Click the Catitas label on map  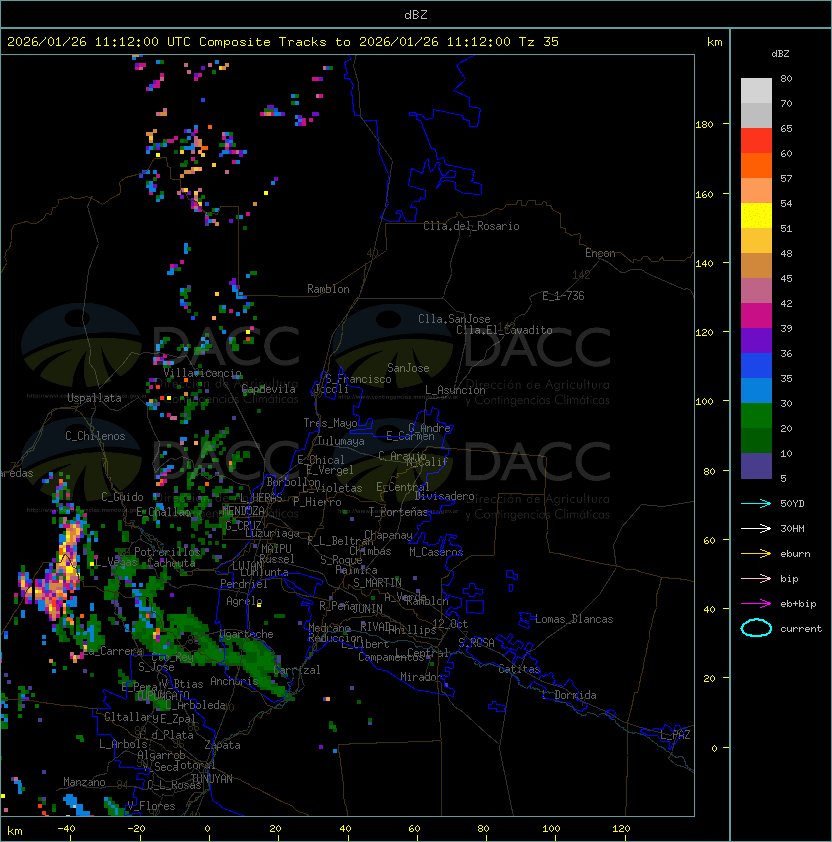[519, 669]
